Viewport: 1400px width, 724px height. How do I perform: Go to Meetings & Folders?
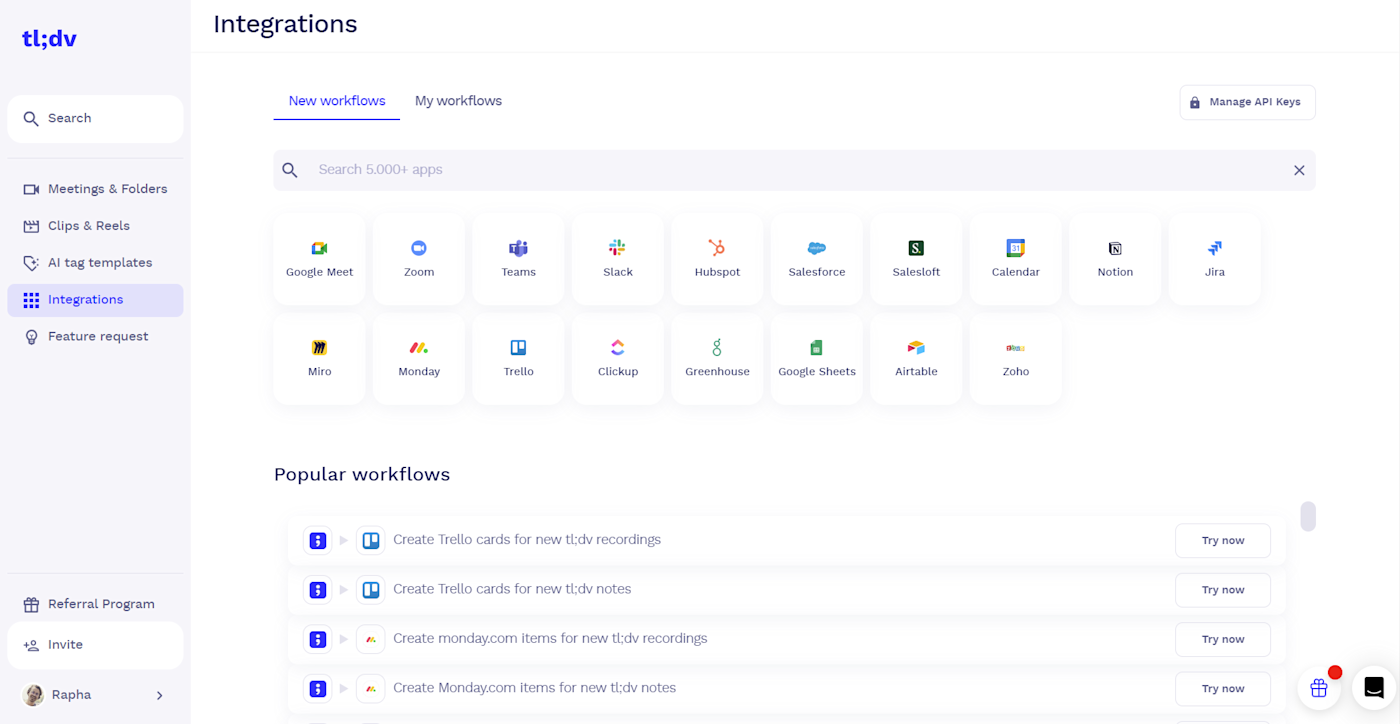click(x=95, y=189)
